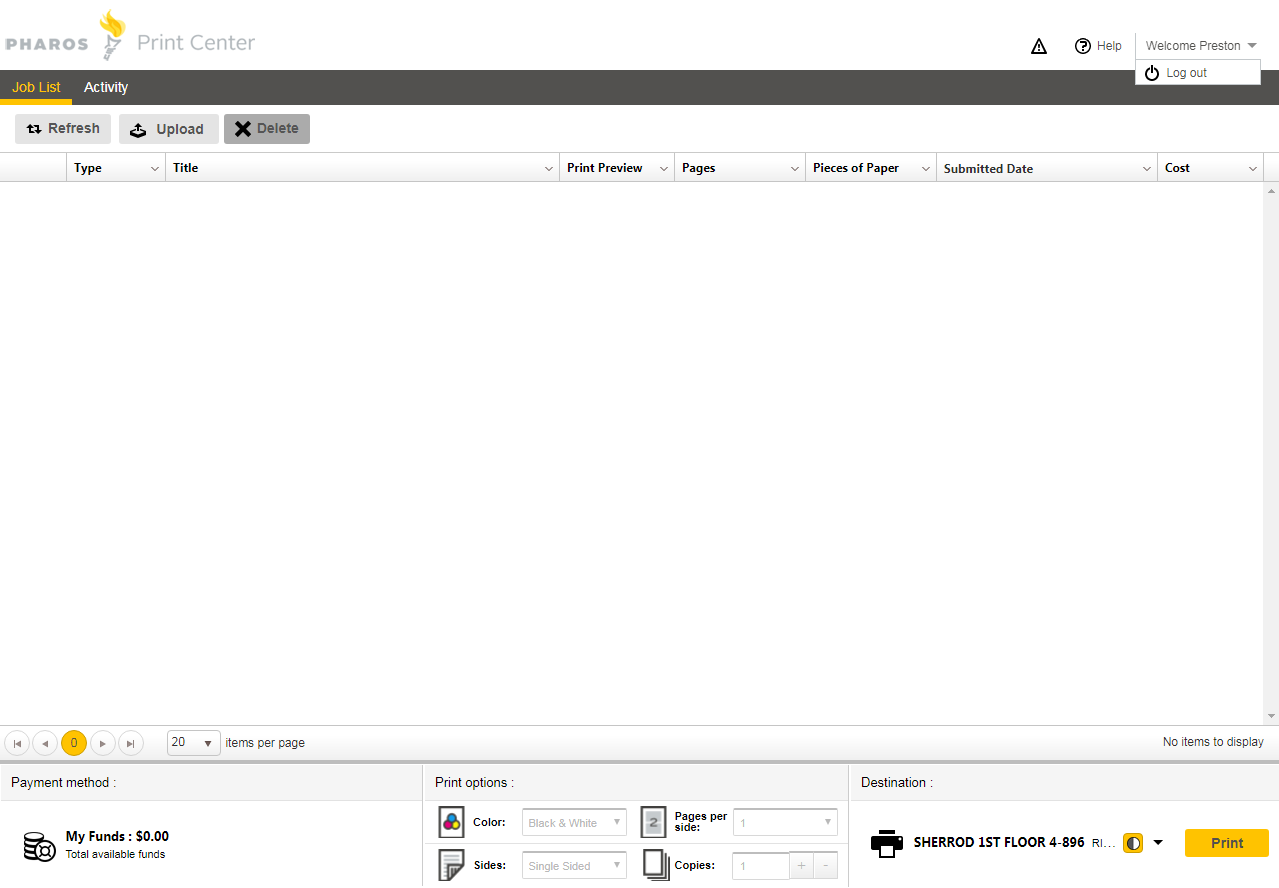Click the color wheel print option icon
The image size is (1279, 888).
(452, 822)
